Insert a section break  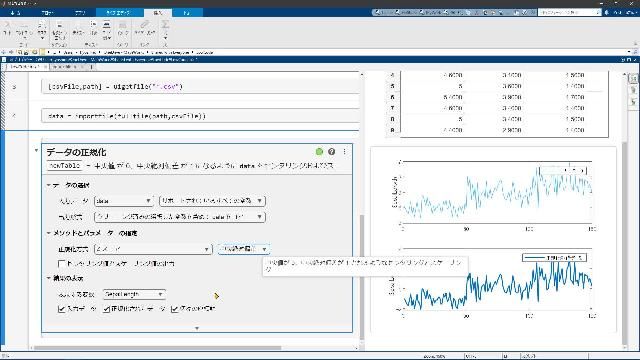coord(59,30)
